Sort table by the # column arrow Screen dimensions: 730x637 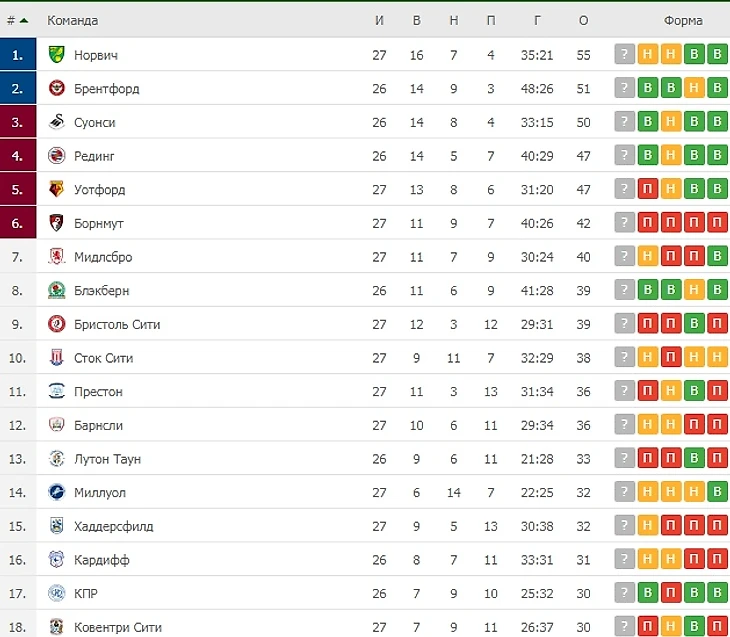[x=24, y=20]
